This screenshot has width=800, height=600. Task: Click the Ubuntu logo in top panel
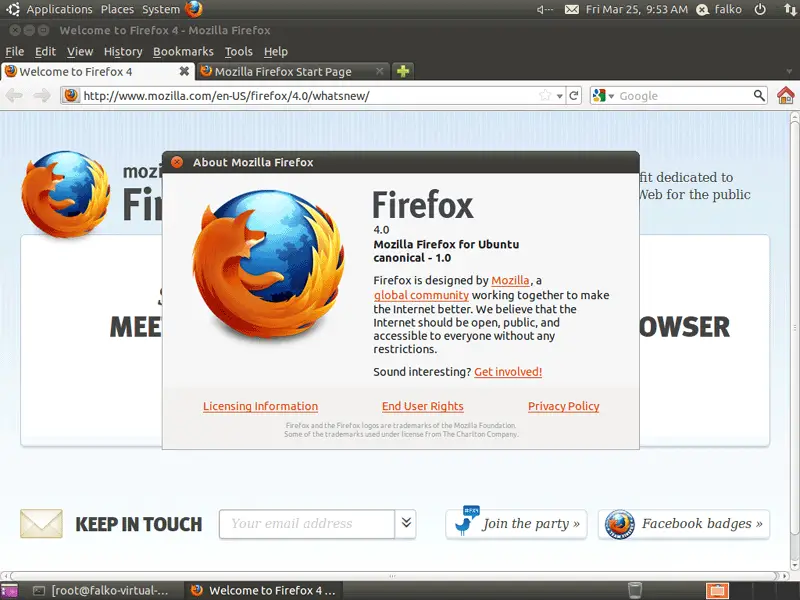(13, 9)
